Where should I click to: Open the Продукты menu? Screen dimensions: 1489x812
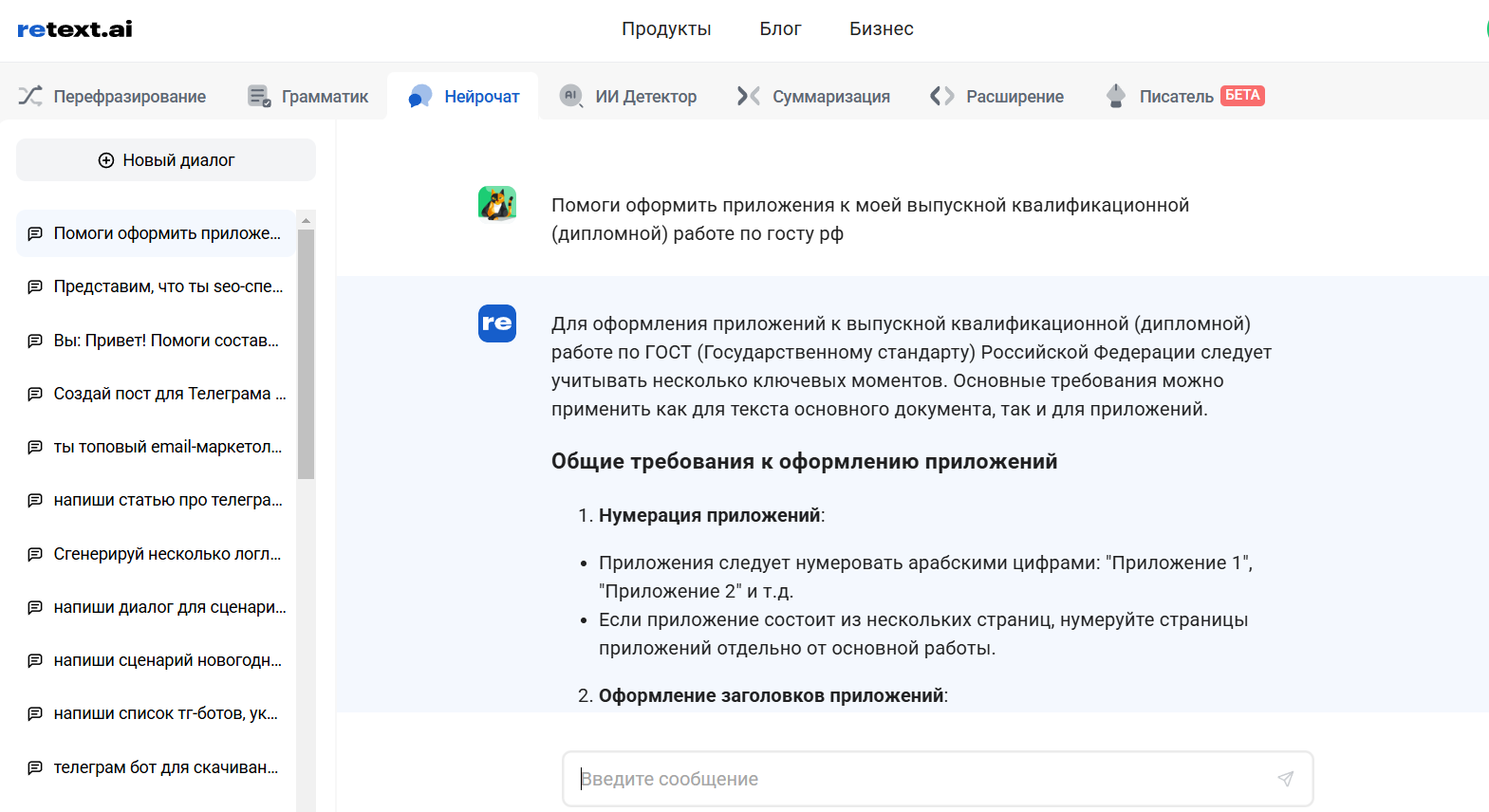click(x=666, y=29)
